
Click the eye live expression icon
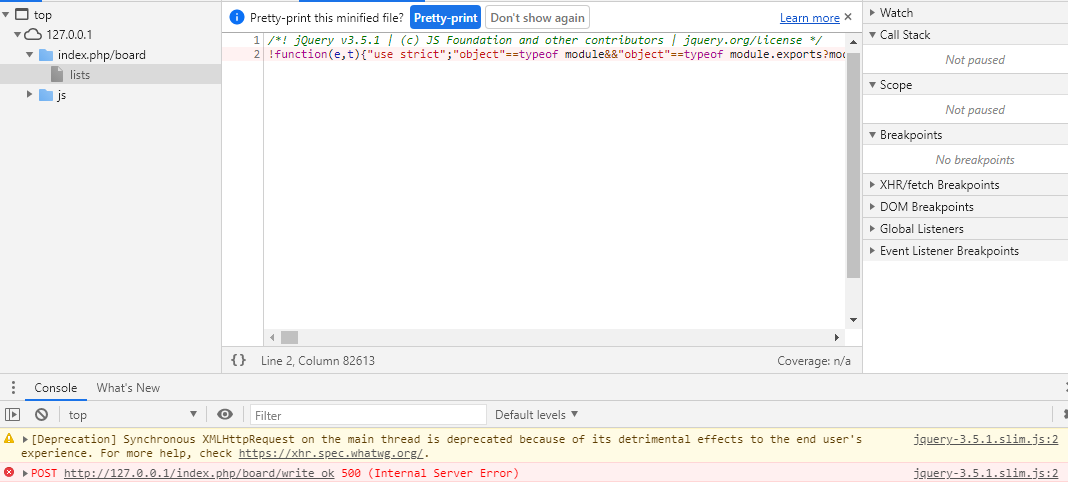(225, 414)
